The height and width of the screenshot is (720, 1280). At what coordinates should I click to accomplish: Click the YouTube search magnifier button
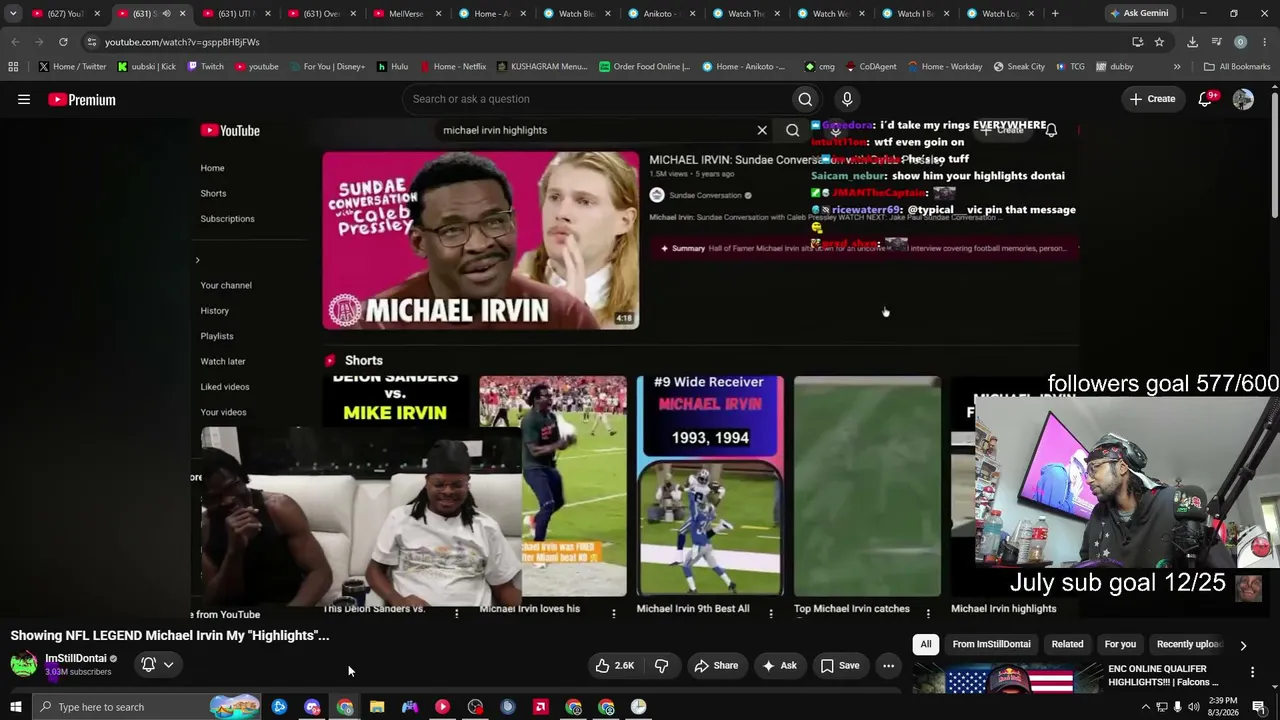pyautogui.click(x=805, y=99)
